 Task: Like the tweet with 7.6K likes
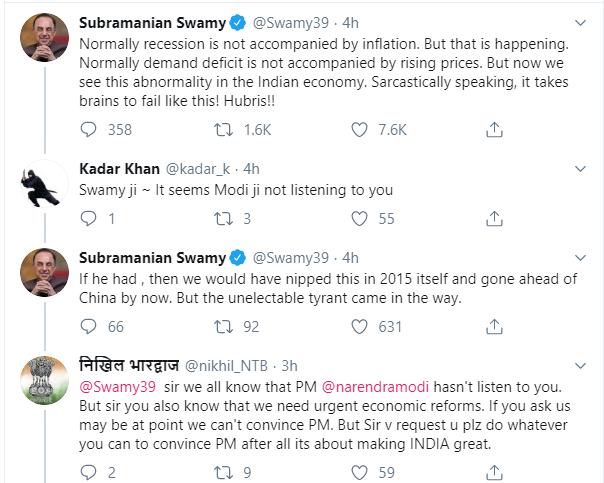tap(361, 129)
